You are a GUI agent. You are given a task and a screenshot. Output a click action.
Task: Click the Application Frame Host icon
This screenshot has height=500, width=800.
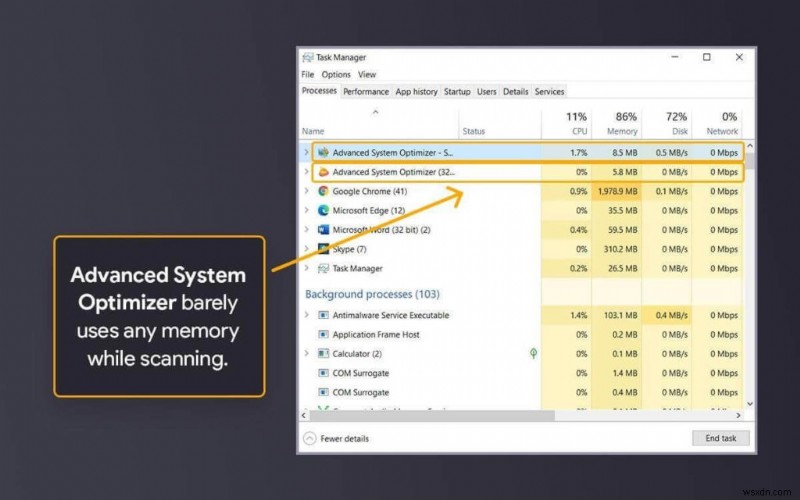(x=323, y=335)
